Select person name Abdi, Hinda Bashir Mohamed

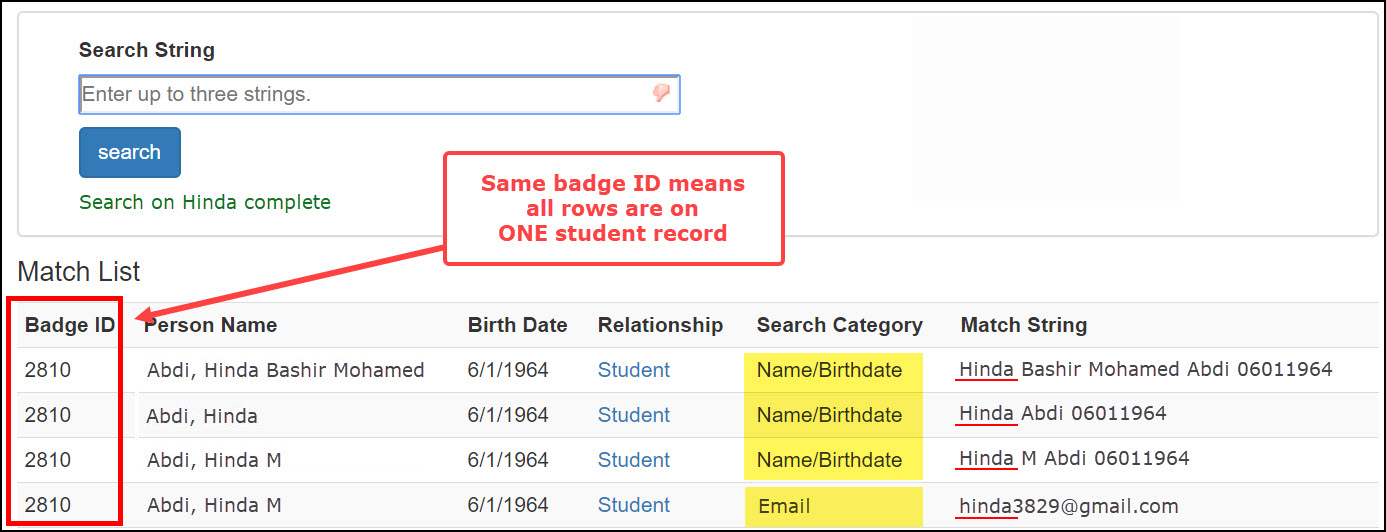click(286, 370)
